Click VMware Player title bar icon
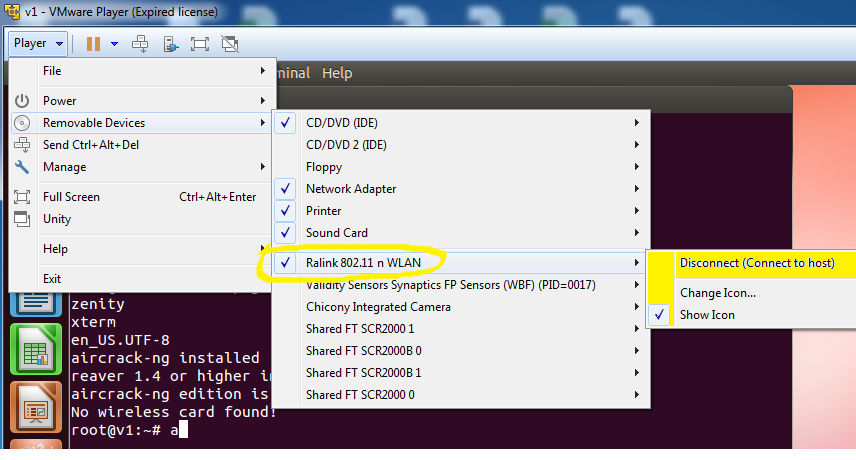856x460 pixels. point(11,11)
